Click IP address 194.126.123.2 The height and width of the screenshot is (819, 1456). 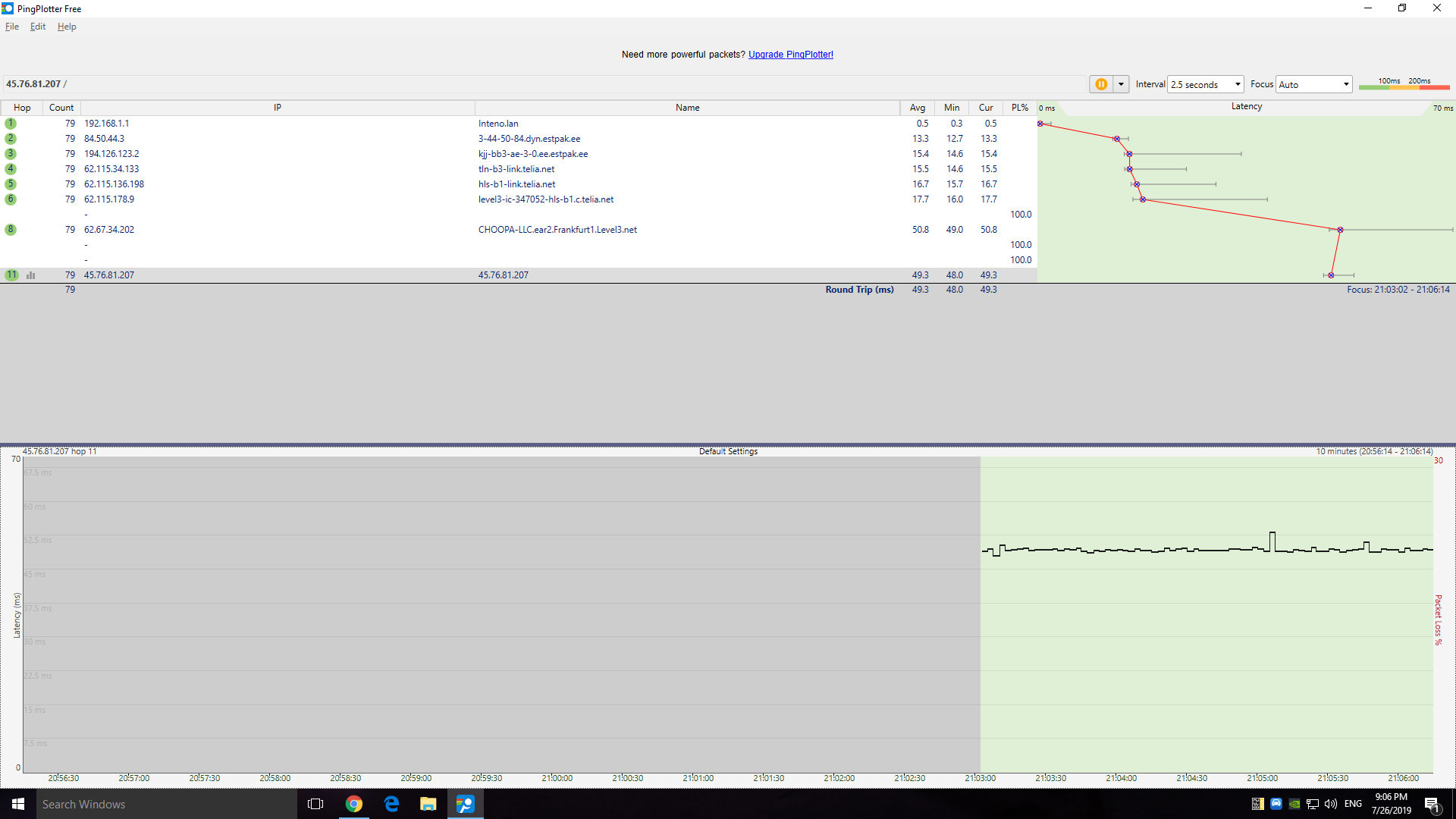coord(111,154)
